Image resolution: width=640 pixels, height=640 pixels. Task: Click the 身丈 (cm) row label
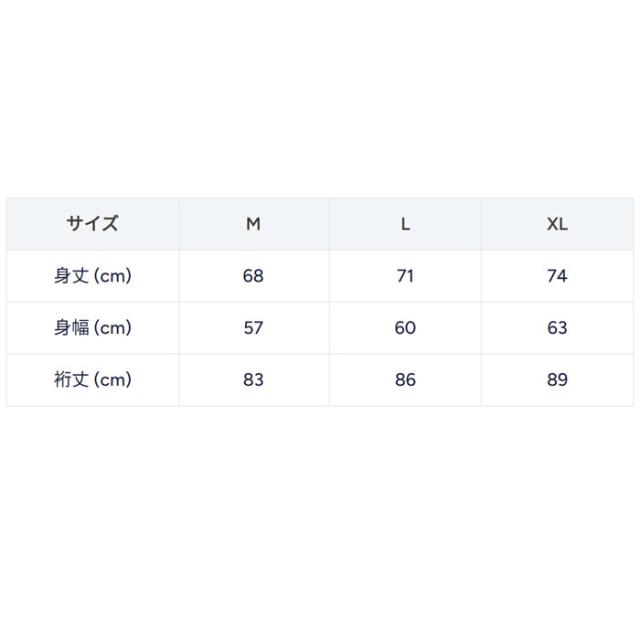tap(93, 276)
